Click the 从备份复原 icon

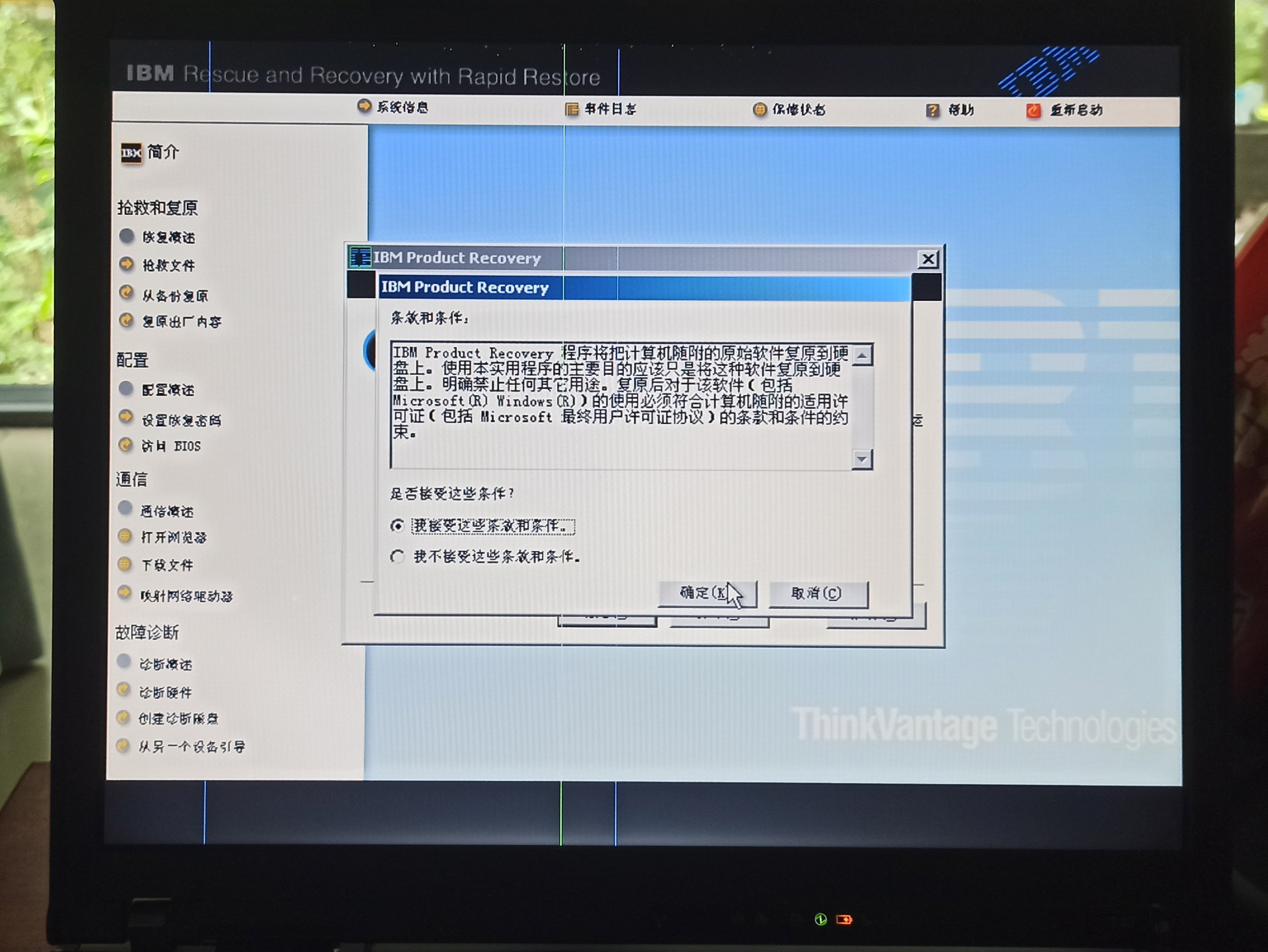coord(126,293)
